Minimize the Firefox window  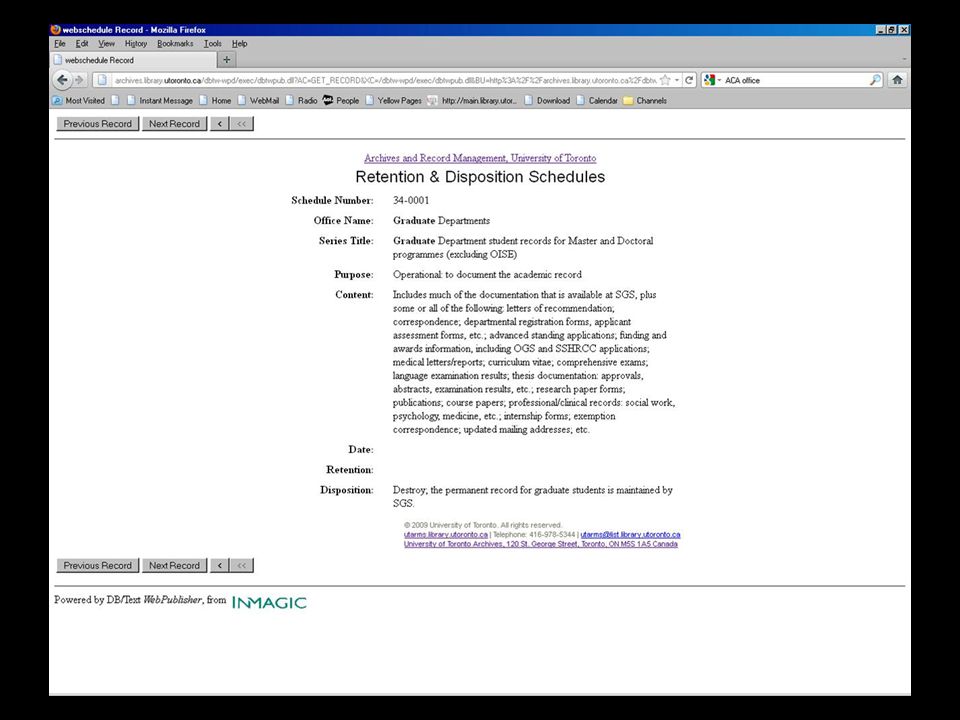[x=880, y=29]
